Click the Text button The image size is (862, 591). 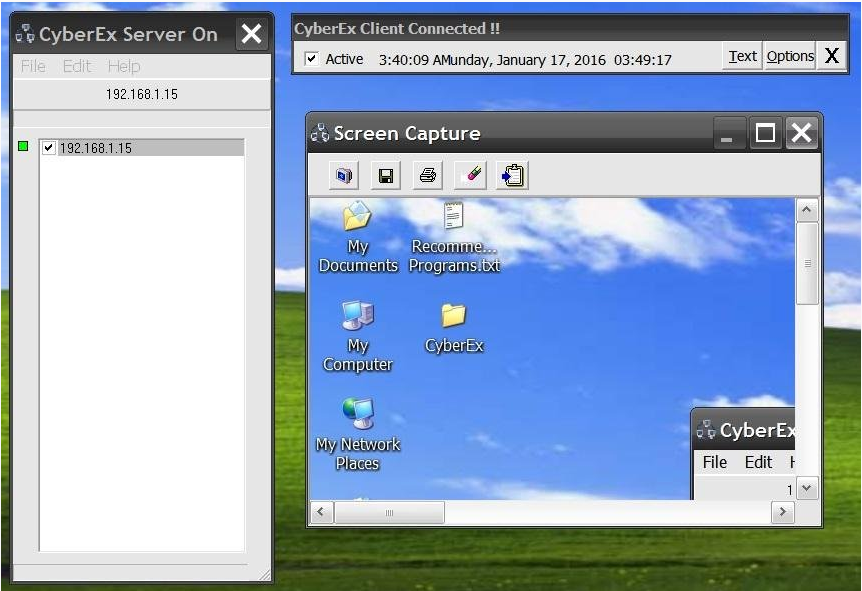coord(742,56)
